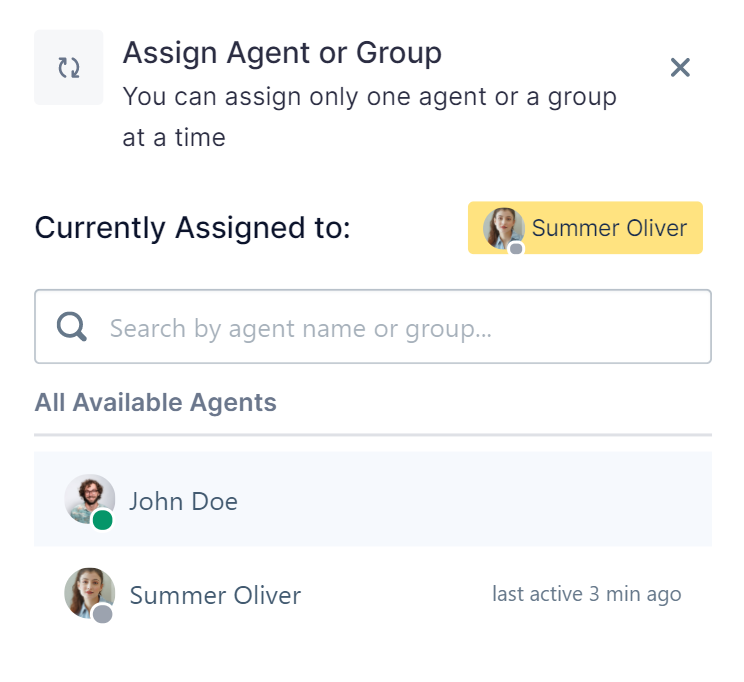Viewport: 744px width, 682px height.
Task: Click the reassign arrows icon in header
Action: (69, 67)
